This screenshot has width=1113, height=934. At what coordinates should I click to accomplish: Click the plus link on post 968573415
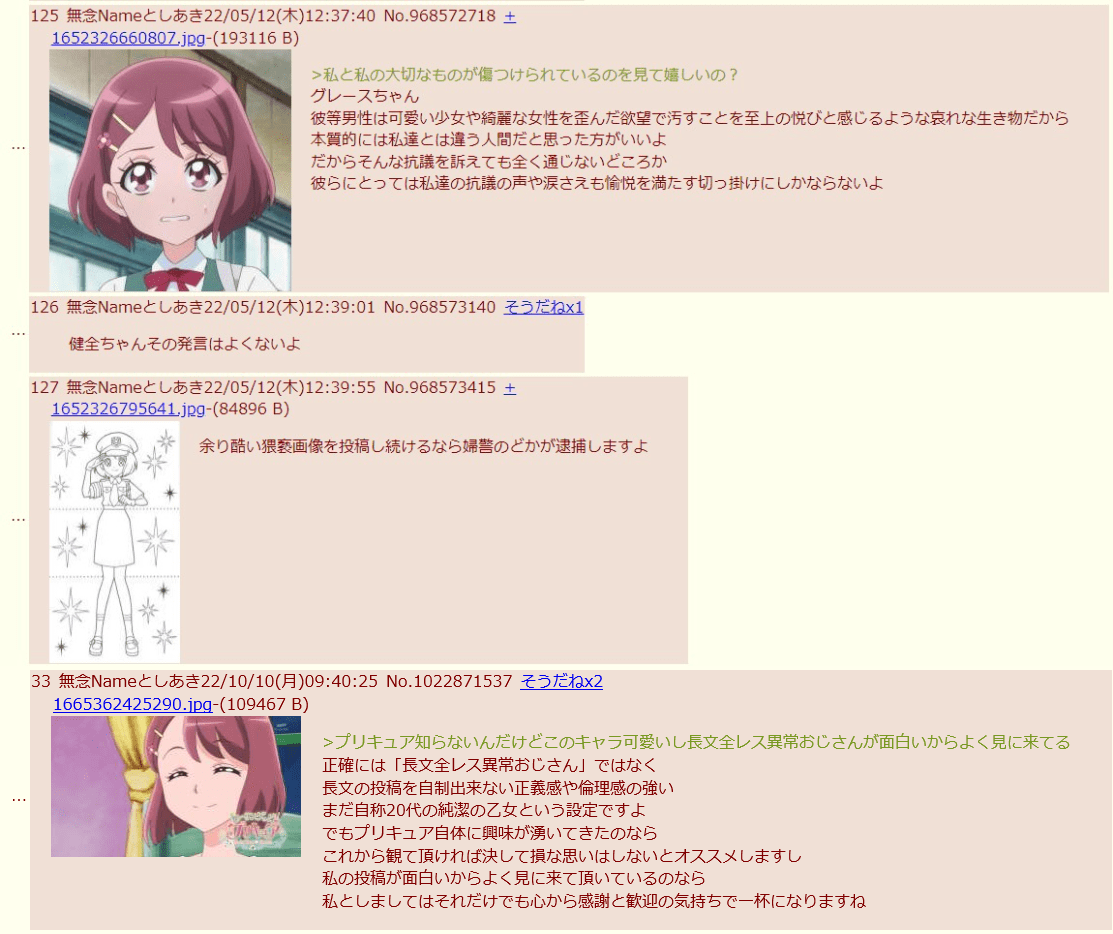click(510, 388)
